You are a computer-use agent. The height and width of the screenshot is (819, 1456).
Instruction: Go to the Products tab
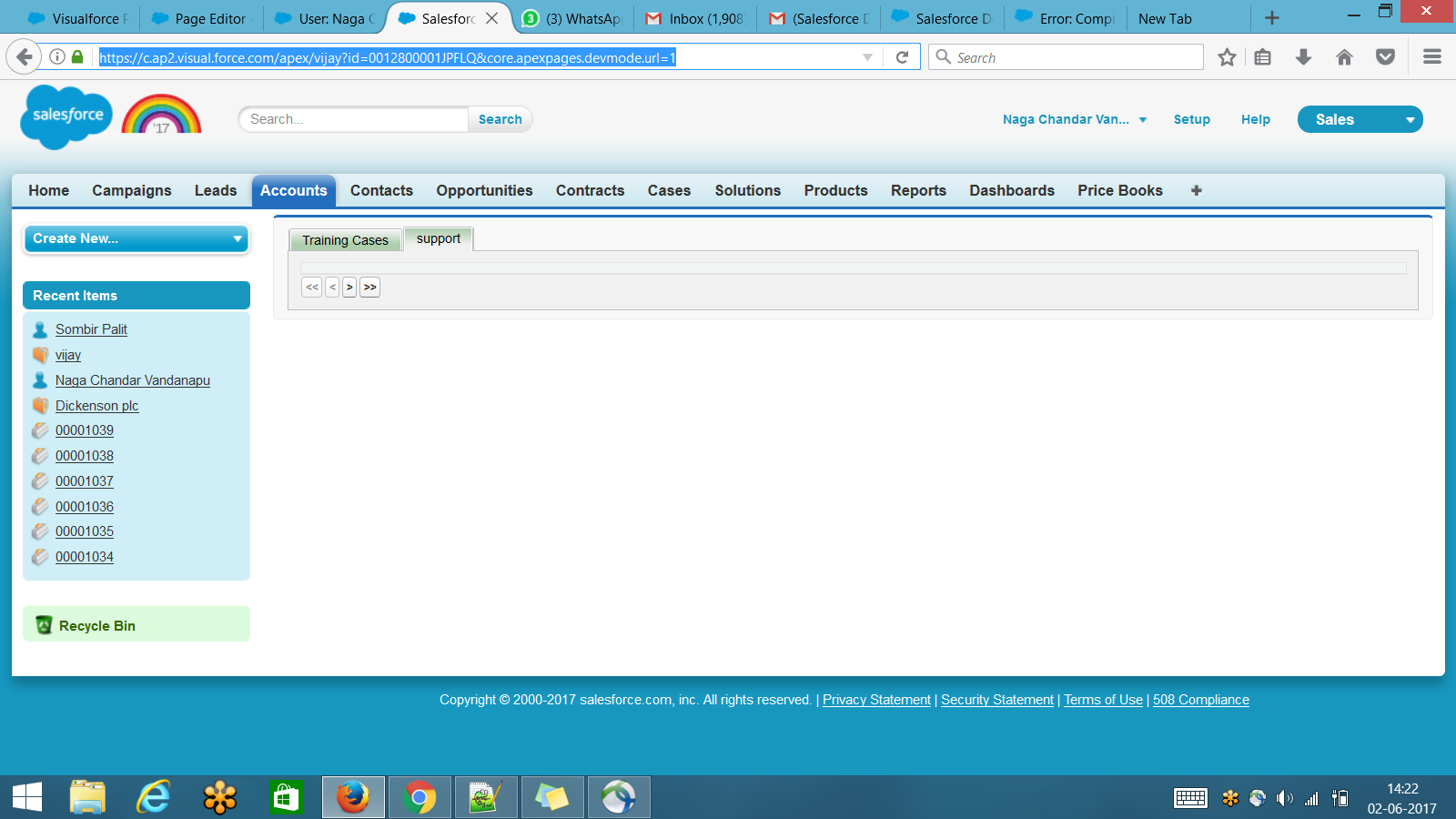[x=836, y=190]
